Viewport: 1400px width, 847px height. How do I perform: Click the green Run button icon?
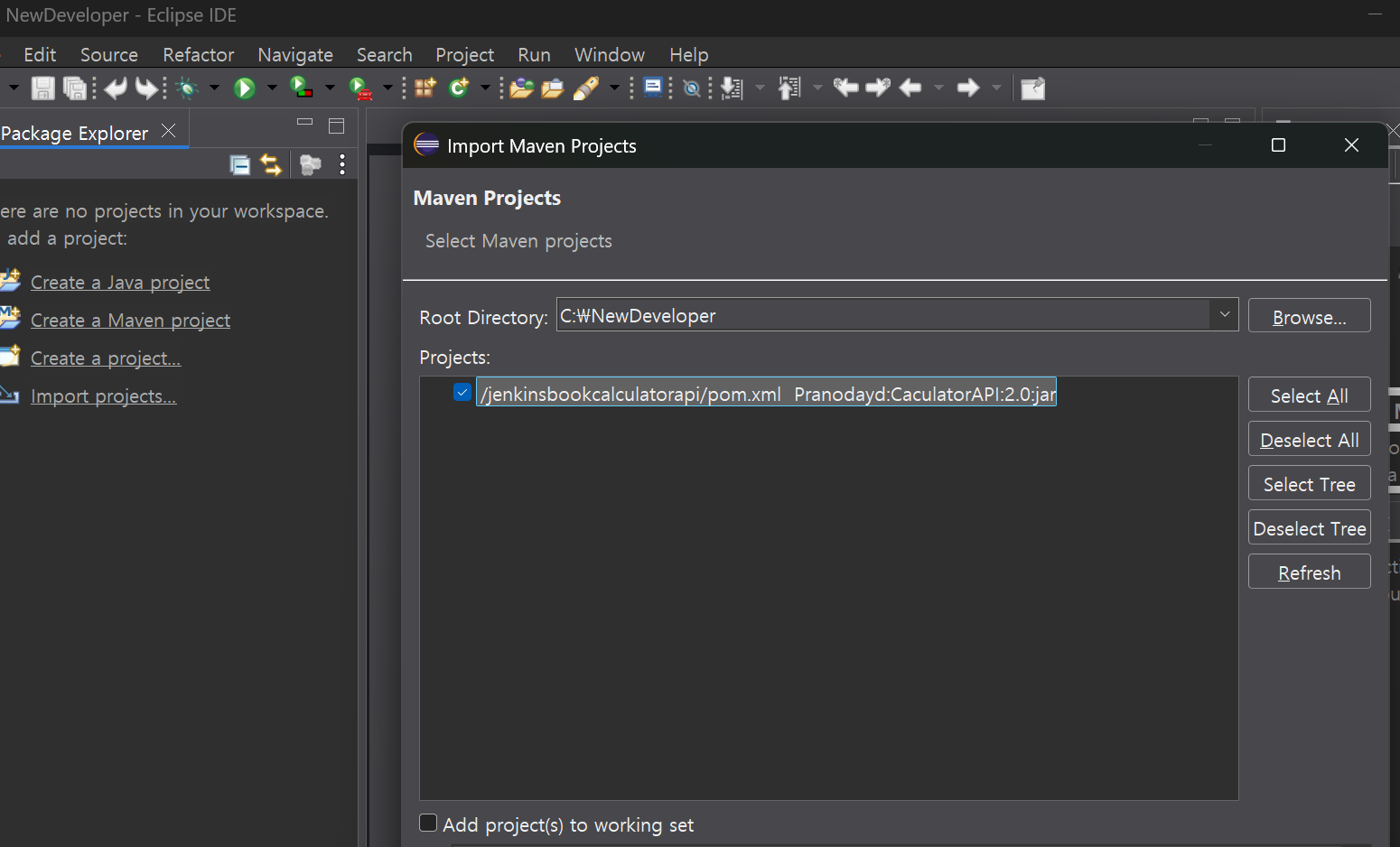point(245,88)
